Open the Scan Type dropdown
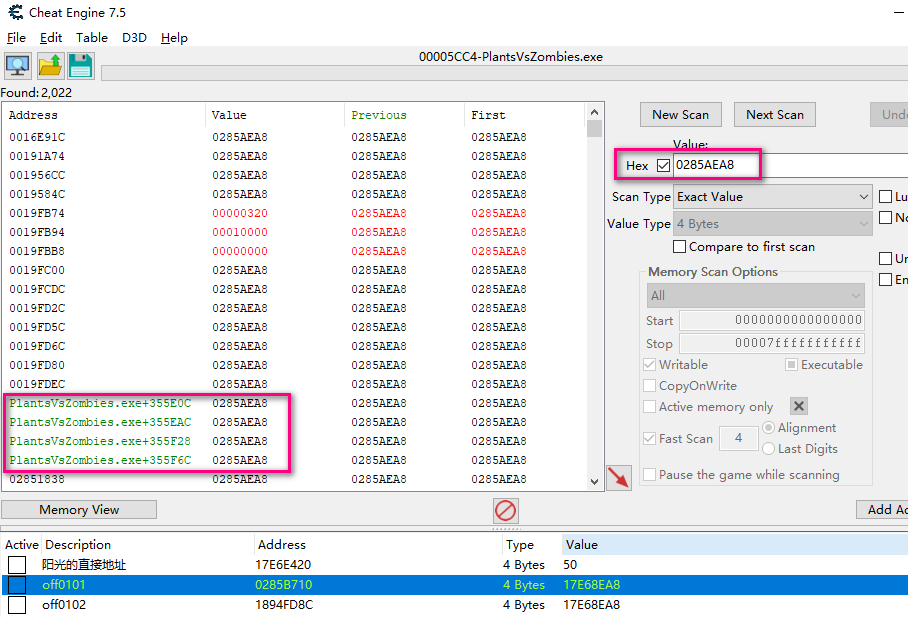Image resolution: width=908 pixels, height=617 pixels. pyautogui.click(x=772, y=197)
